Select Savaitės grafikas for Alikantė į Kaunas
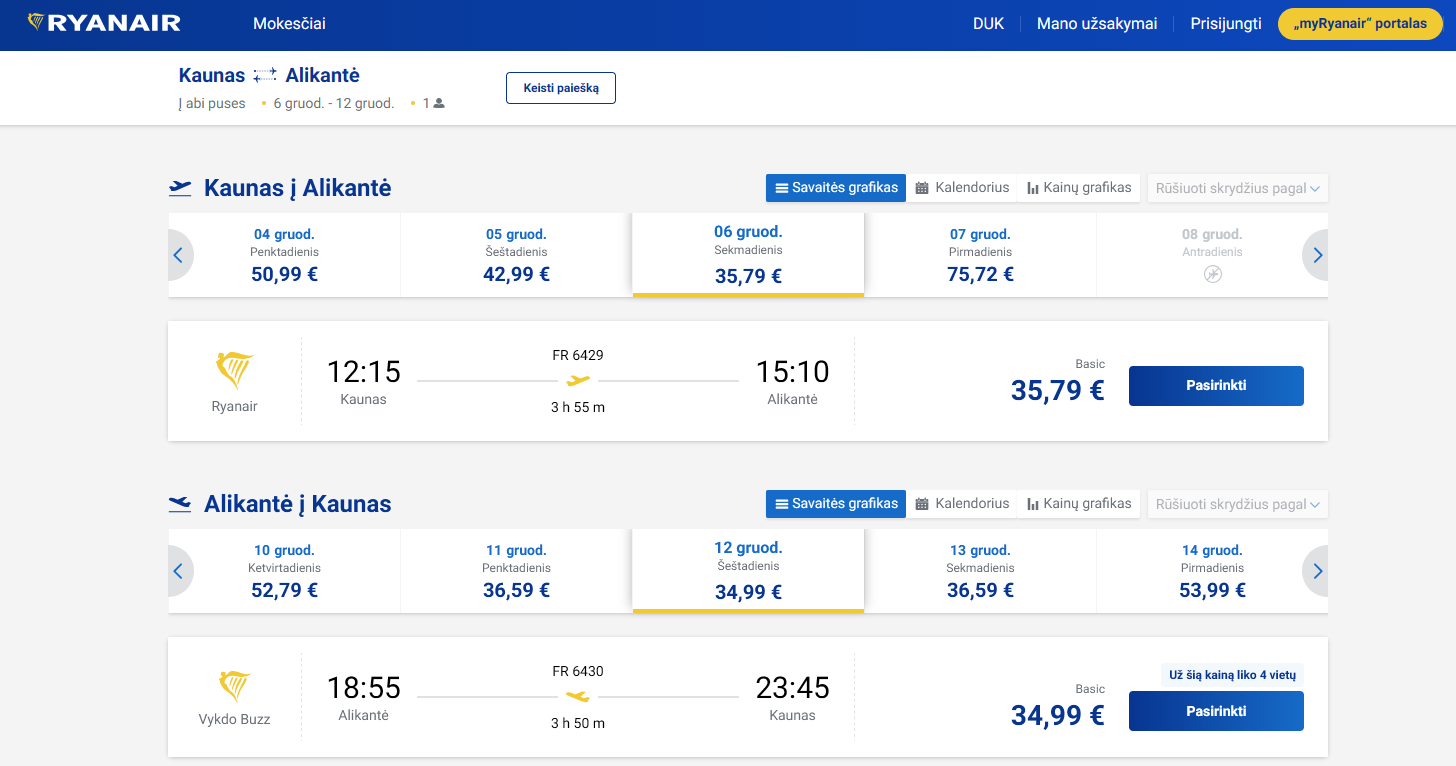Viewport: 1456px width, 766px height. pos(836,504)
